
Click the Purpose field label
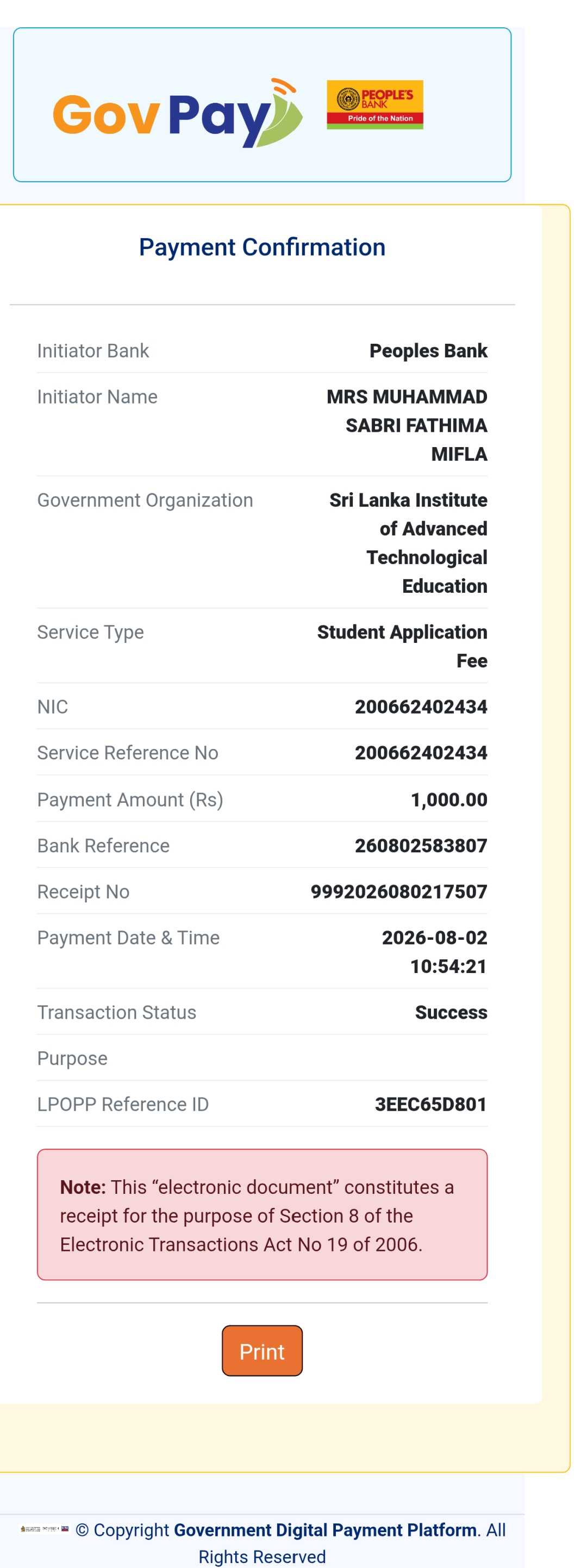(x=72, y=1058)
